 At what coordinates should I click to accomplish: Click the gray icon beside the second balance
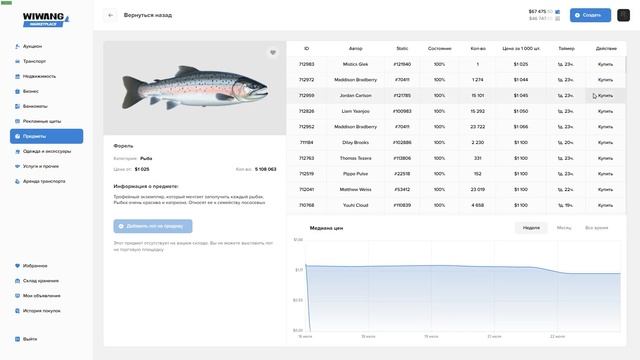(558, 18)
